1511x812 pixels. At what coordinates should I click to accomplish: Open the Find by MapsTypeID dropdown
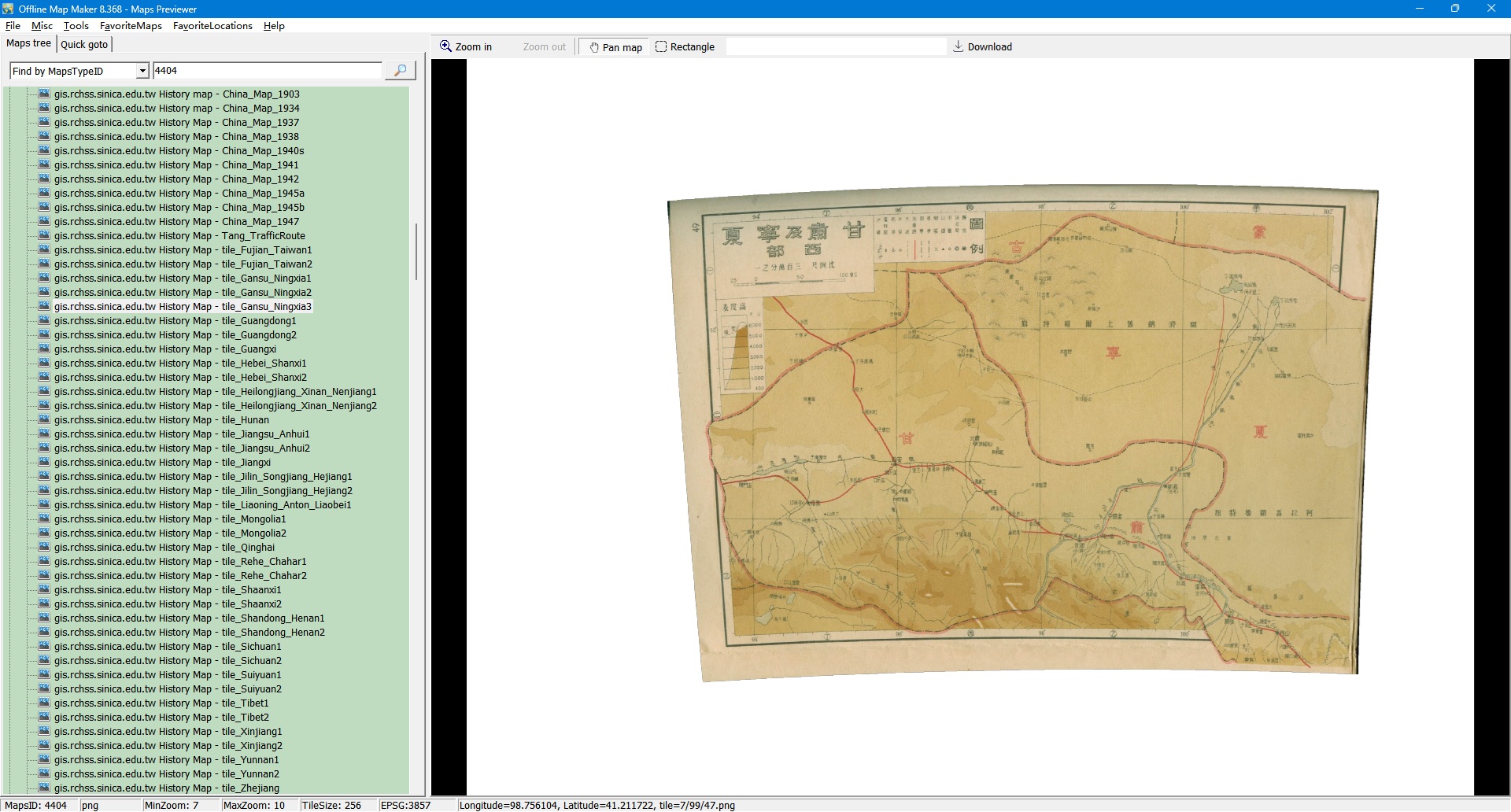click(x=142, y=72)
